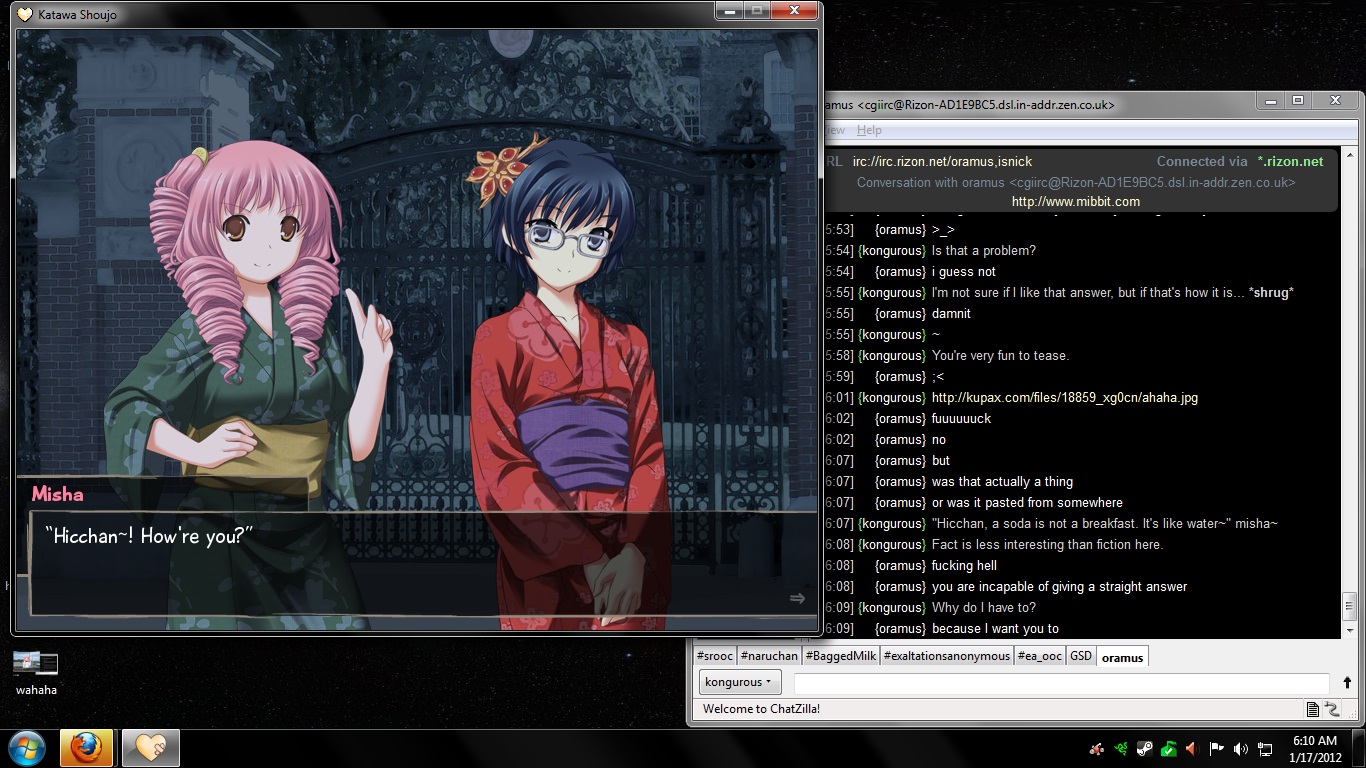Click the molecule-shaped tray icon

(x=1097, y=748)
